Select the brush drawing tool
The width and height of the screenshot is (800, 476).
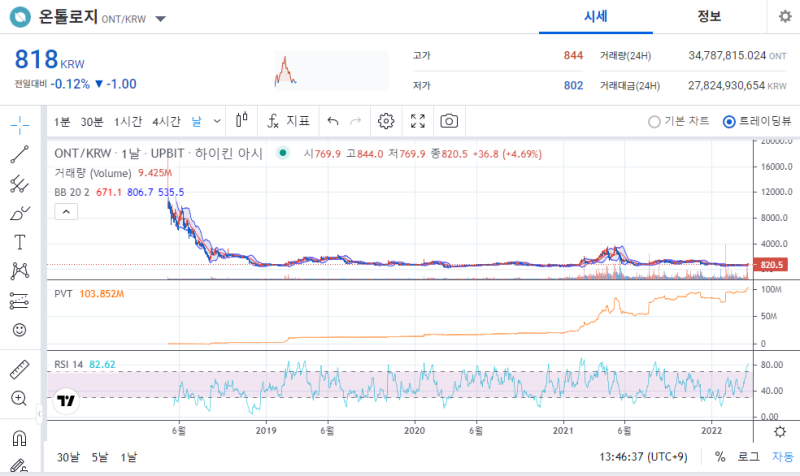[x=20, y=213]
